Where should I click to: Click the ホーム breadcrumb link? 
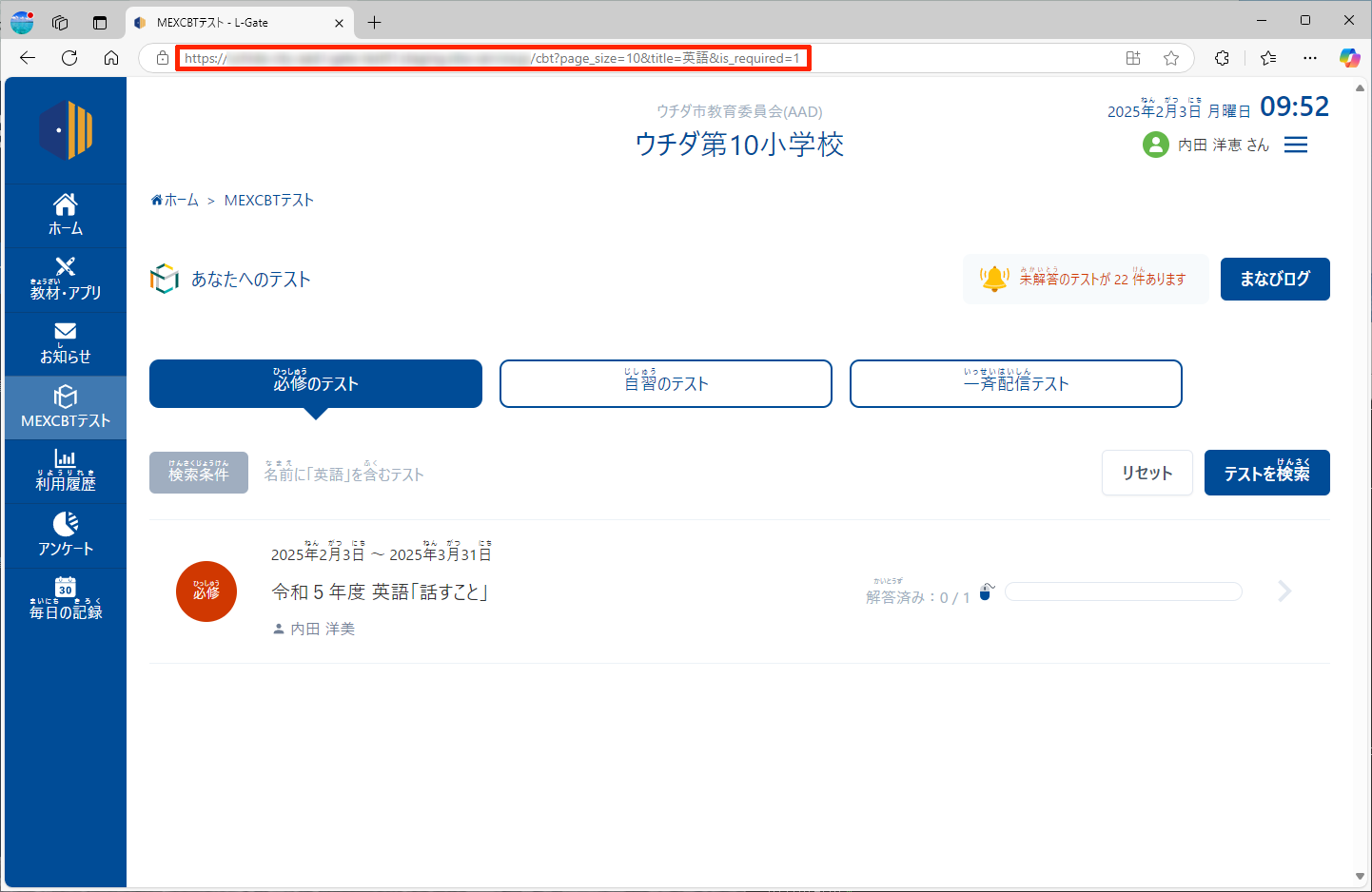pyautogui.click(x=175, y=200)
